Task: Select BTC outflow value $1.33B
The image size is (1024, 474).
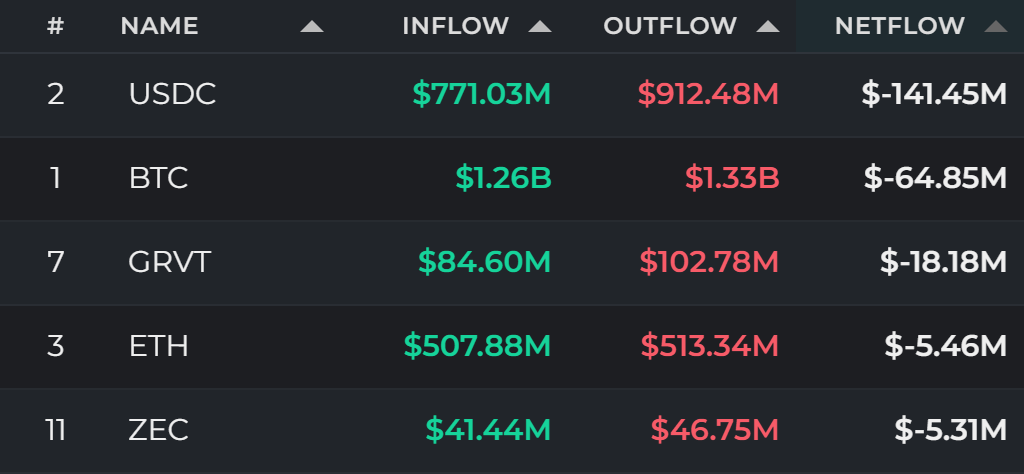Action: tap(732, 178)
